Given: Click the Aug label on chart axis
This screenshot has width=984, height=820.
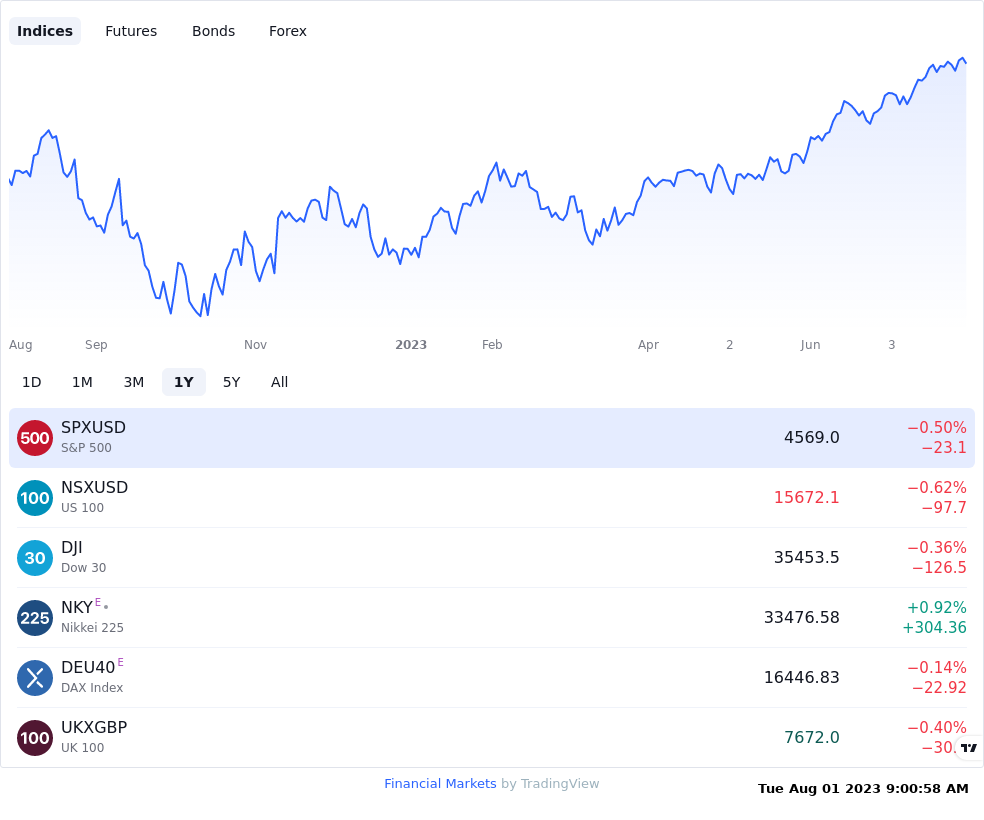Looking at the screenshot, I should [21, 344].
